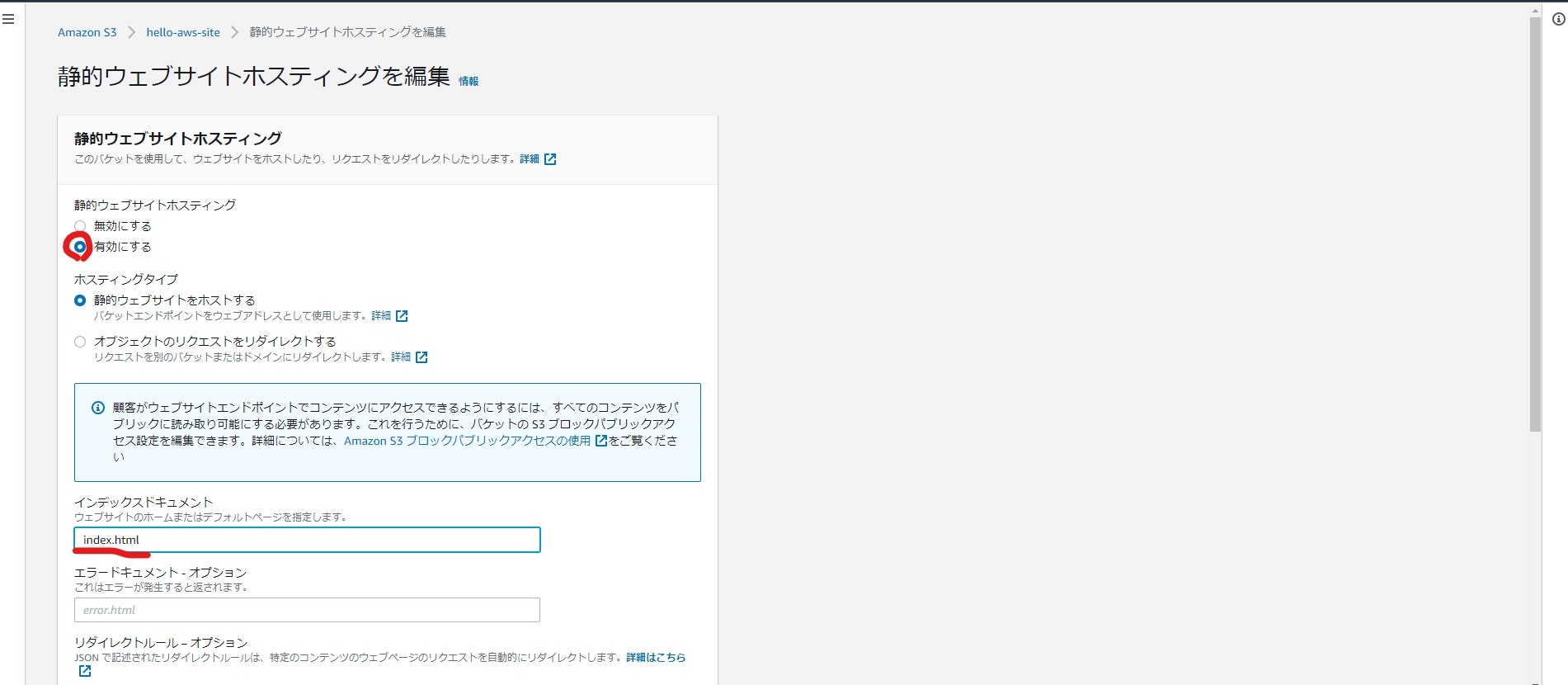Image resolution: width=1568 pixels, height=685 pixels.
Task: Open 詳細はこちら link for redirect rules
Action: [x=656, y=658]
